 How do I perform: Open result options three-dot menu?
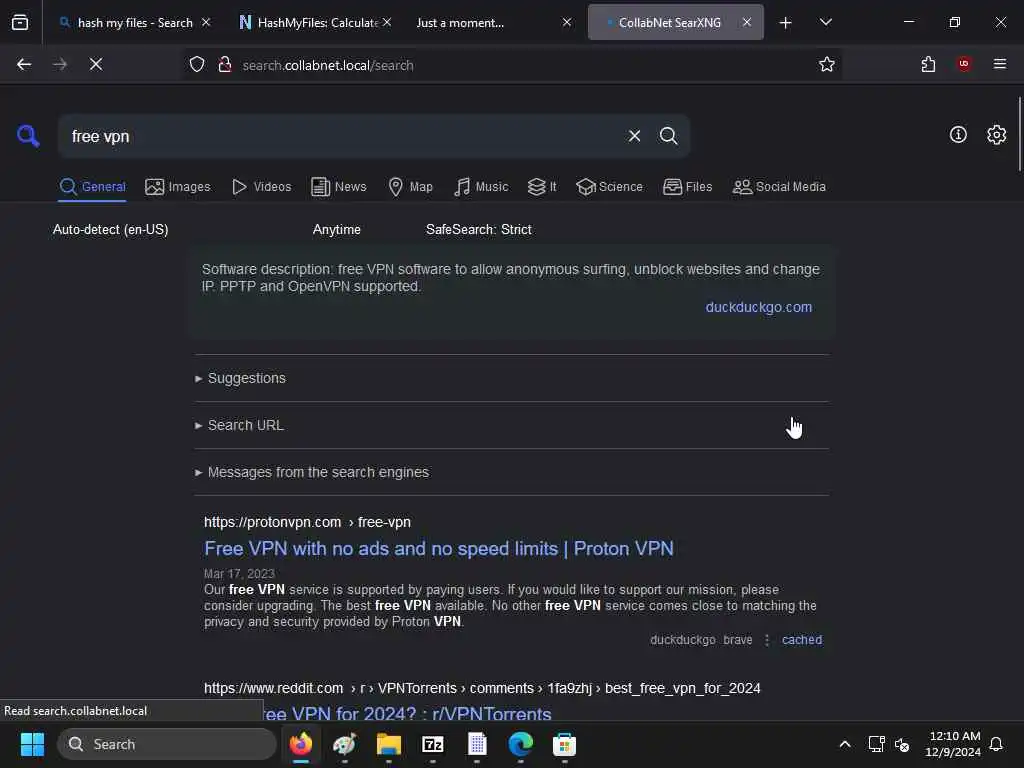point(767,640)
